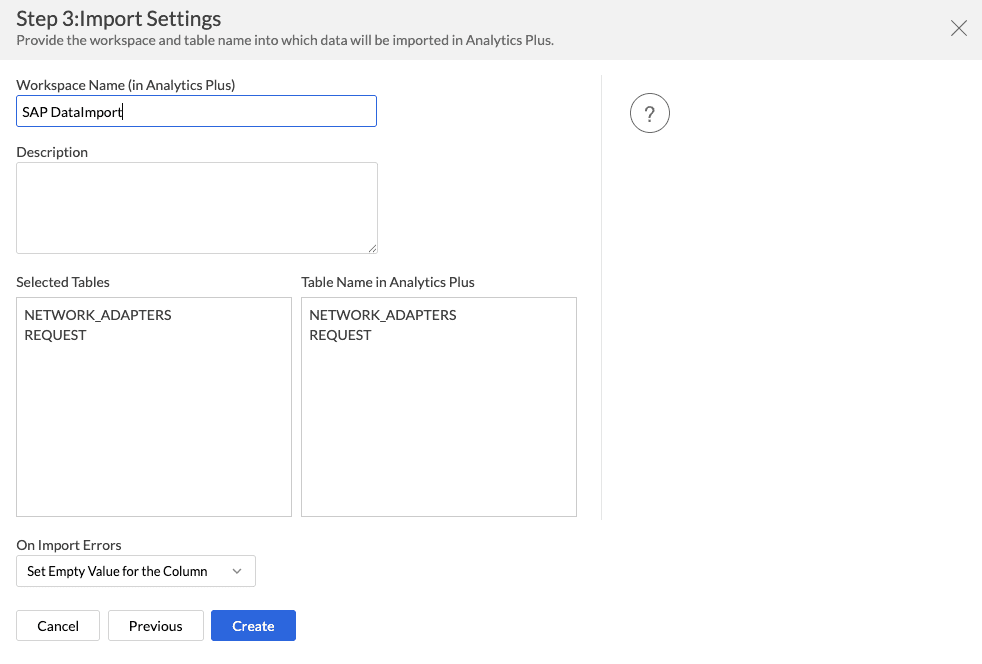The height and width of the screenshot is (664, 982).
Task: Click the blue Create button
Action: click(x=253, y=626)
